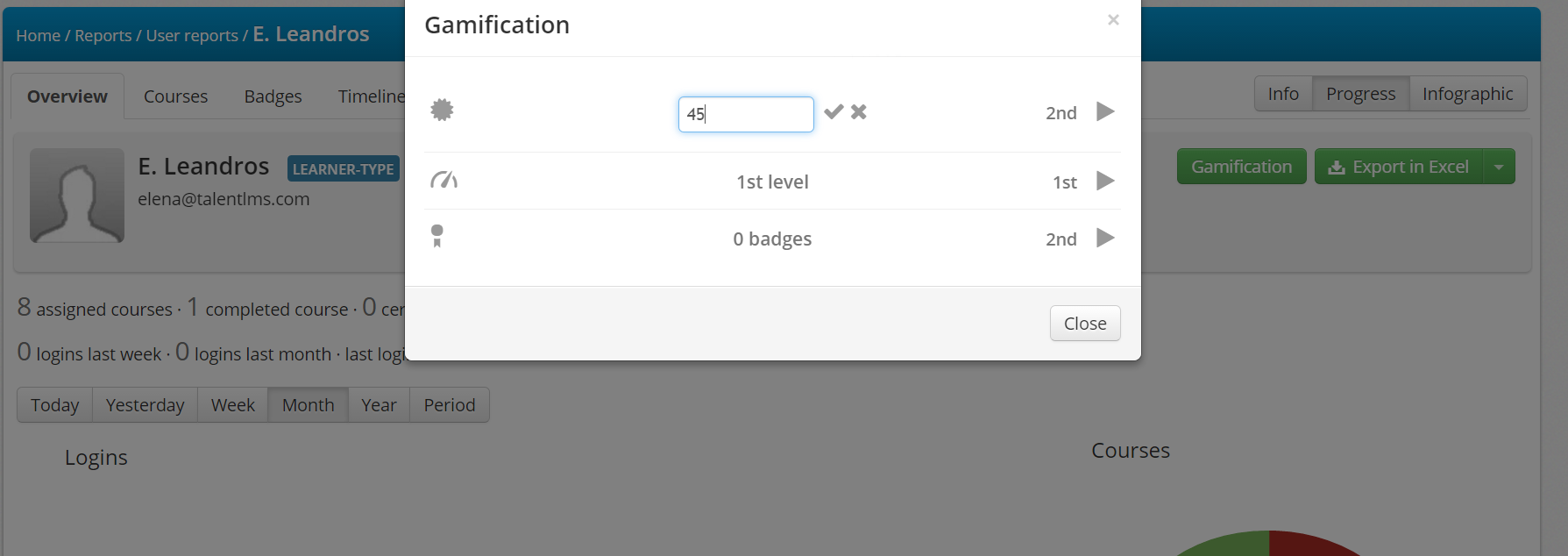Filter logins by Week
This screenshot has width=1568, height=556.
coord(233,404)
